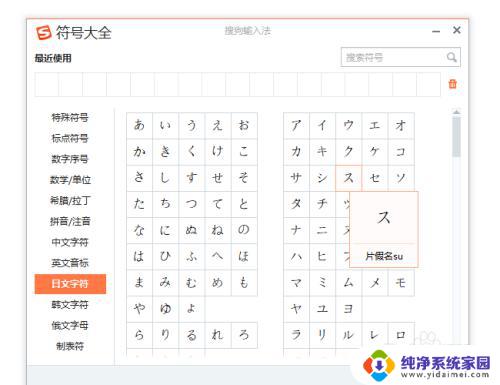Insert hiragana た
This screenshot has height=385, width=500.
[x=140, y=204]
